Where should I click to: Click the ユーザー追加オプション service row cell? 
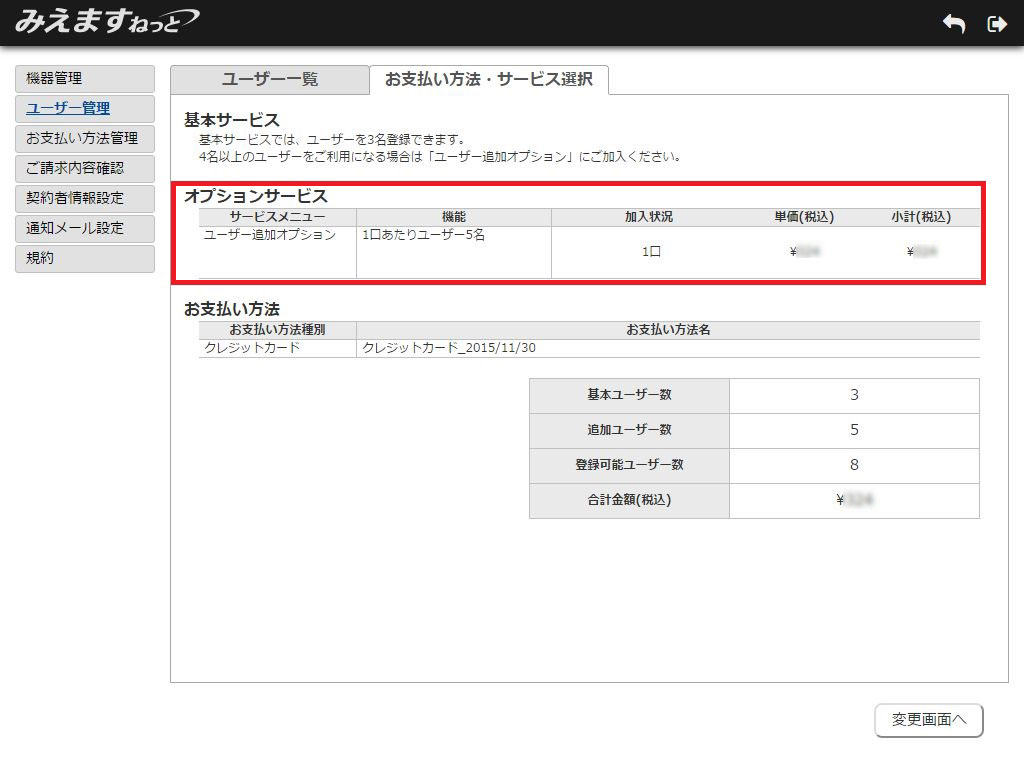270,235
